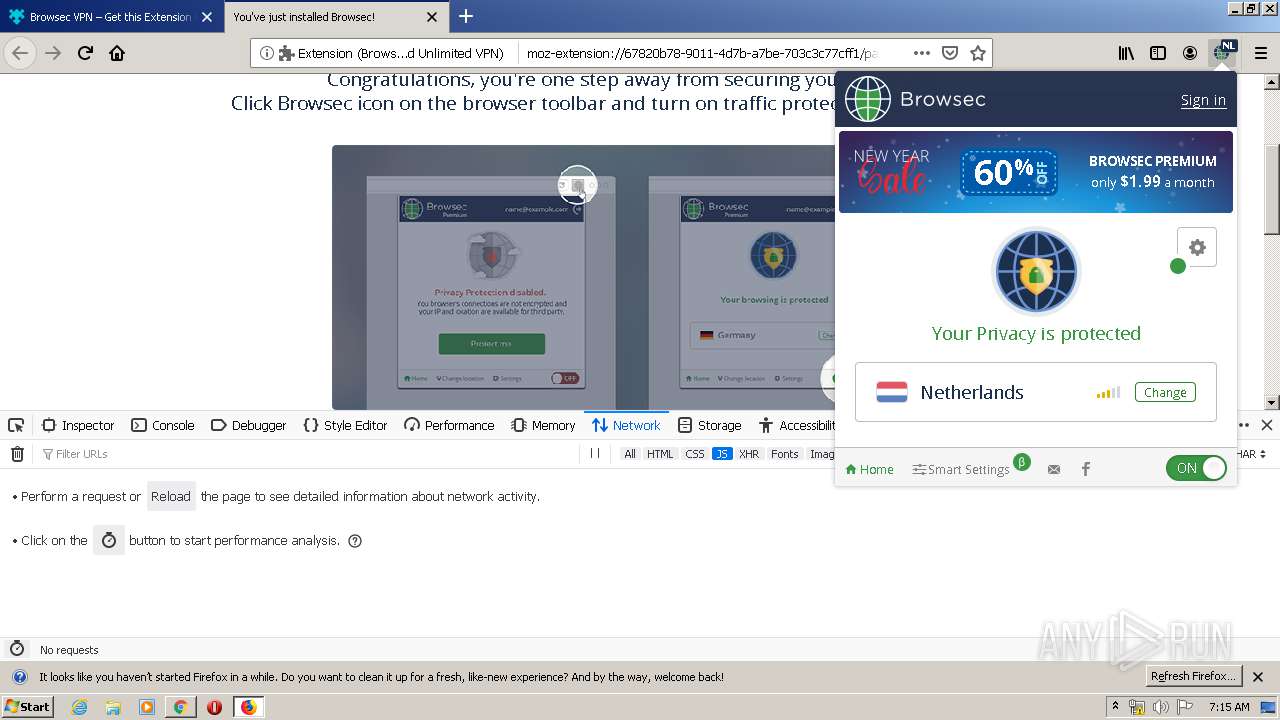Open the Windows Start menu
Image resolution: width=1280 pixels, height=720 pixels.
[27, 707]
